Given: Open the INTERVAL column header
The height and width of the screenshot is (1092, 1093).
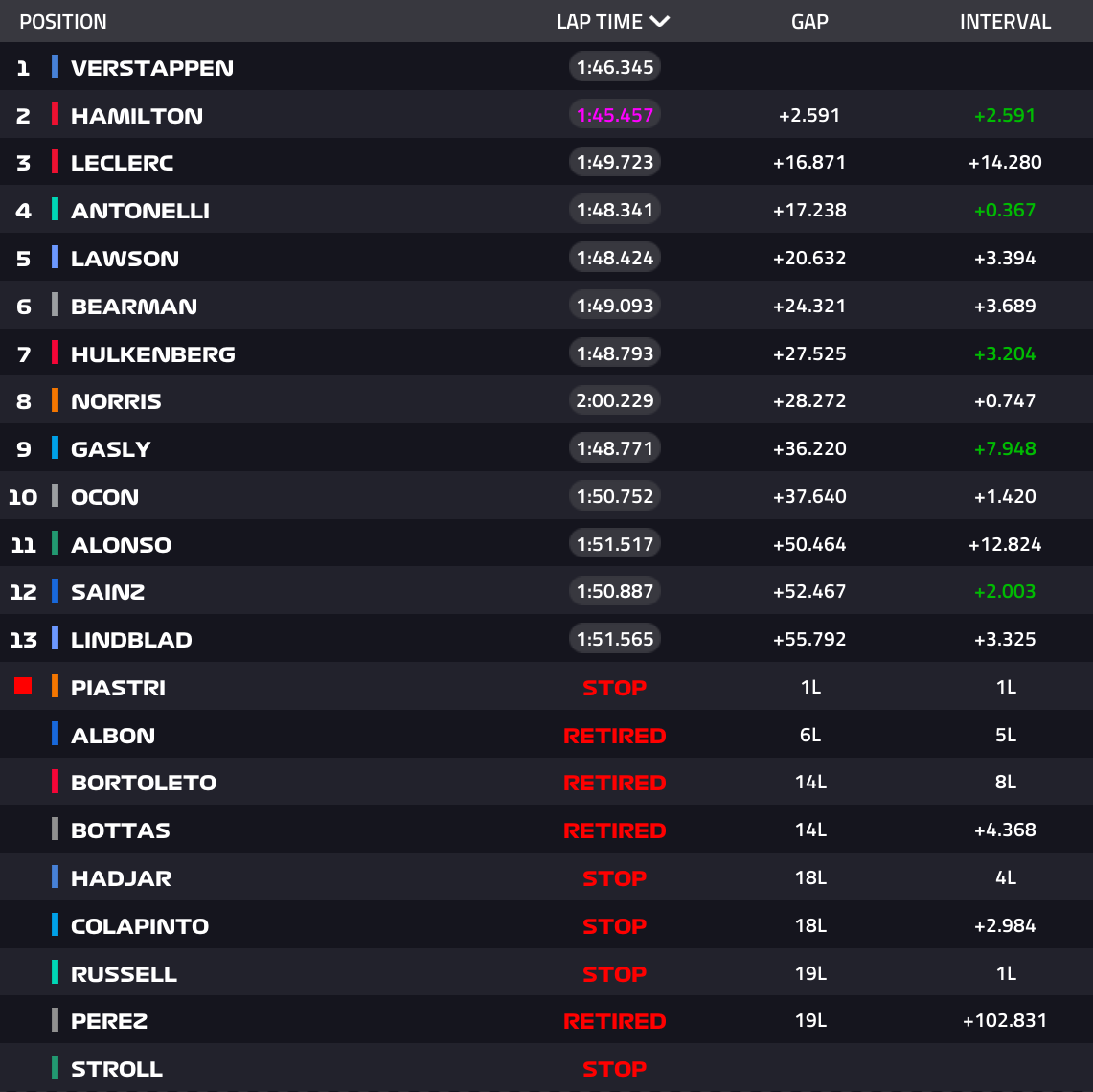Looking at the screenshot, I should coord(1005,22).
